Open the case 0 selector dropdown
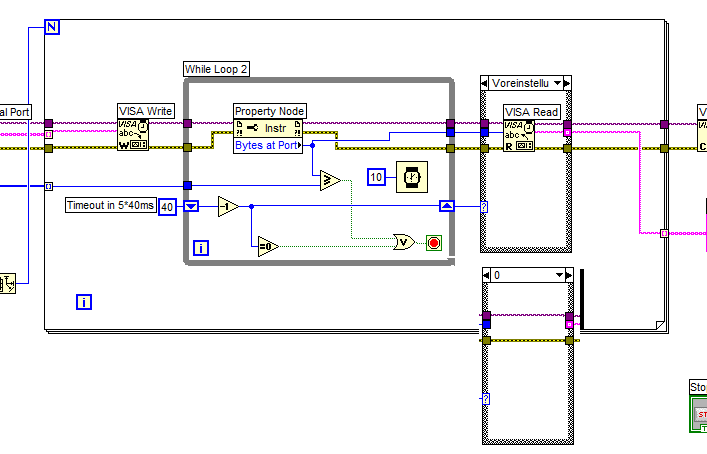Image resolution: width=707 pixels, height=454 pixels. tap(560, 275)
